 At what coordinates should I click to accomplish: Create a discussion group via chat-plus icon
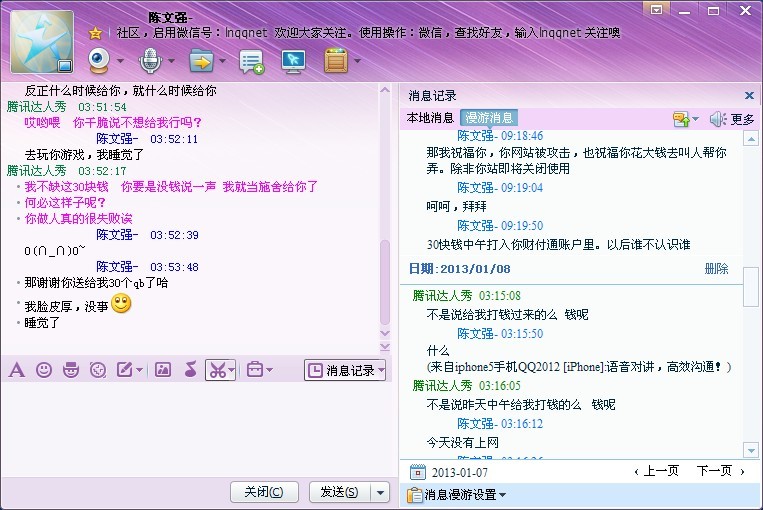tap(252, 62)
